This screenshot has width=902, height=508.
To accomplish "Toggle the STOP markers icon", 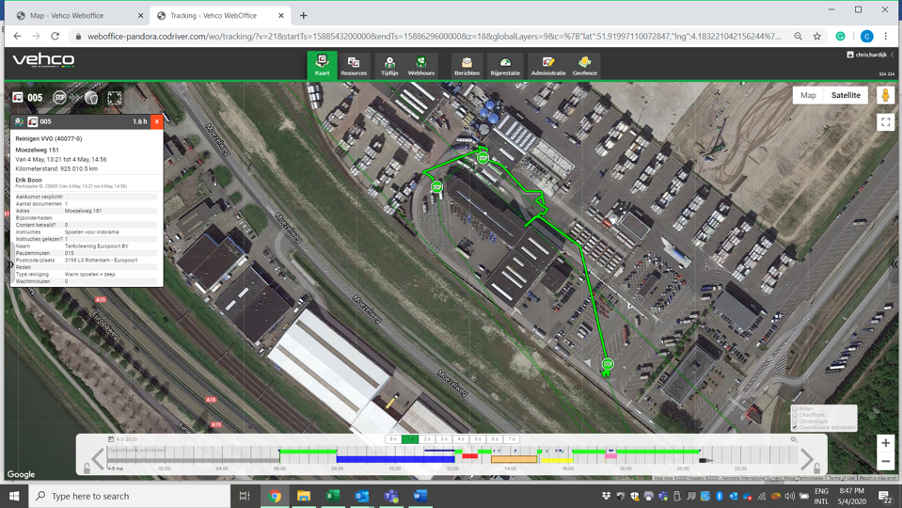I will coord(59,98).
